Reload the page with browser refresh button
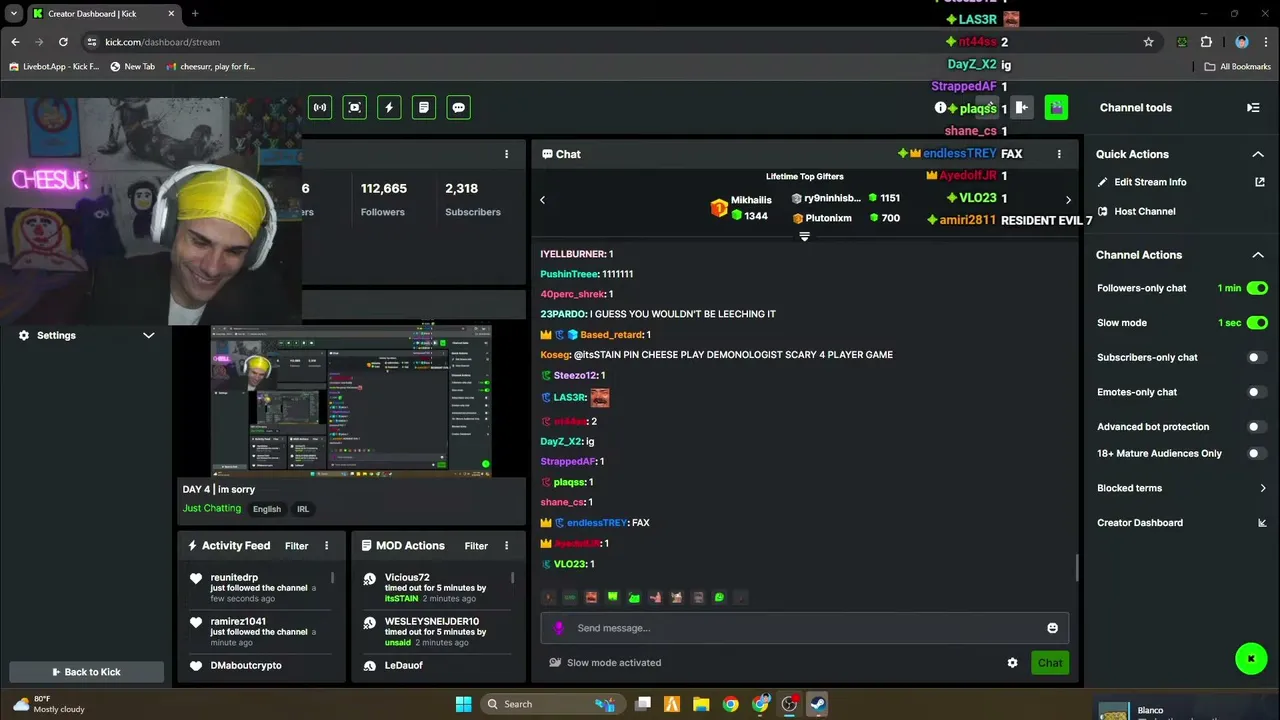Image resolution: width=1280 pixels, height=720 pixels. click(63, 42)
